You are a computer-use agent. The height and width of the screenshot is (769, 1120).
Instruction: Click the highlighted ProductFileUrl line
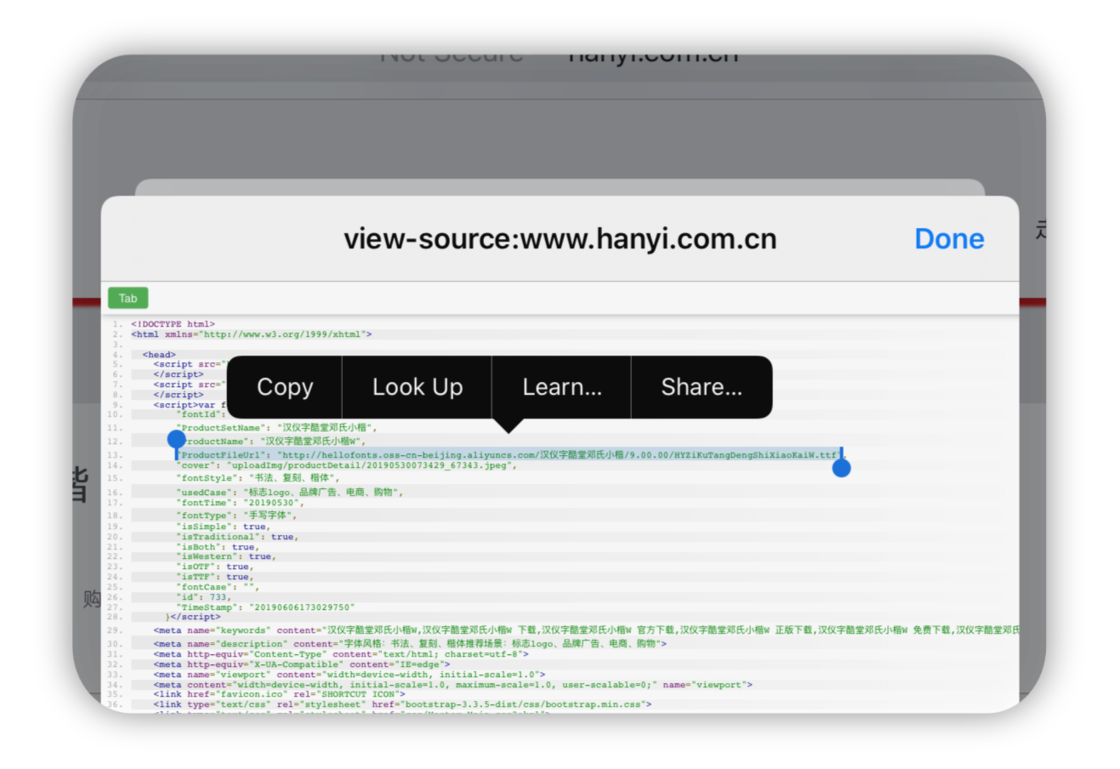(510, 455)
